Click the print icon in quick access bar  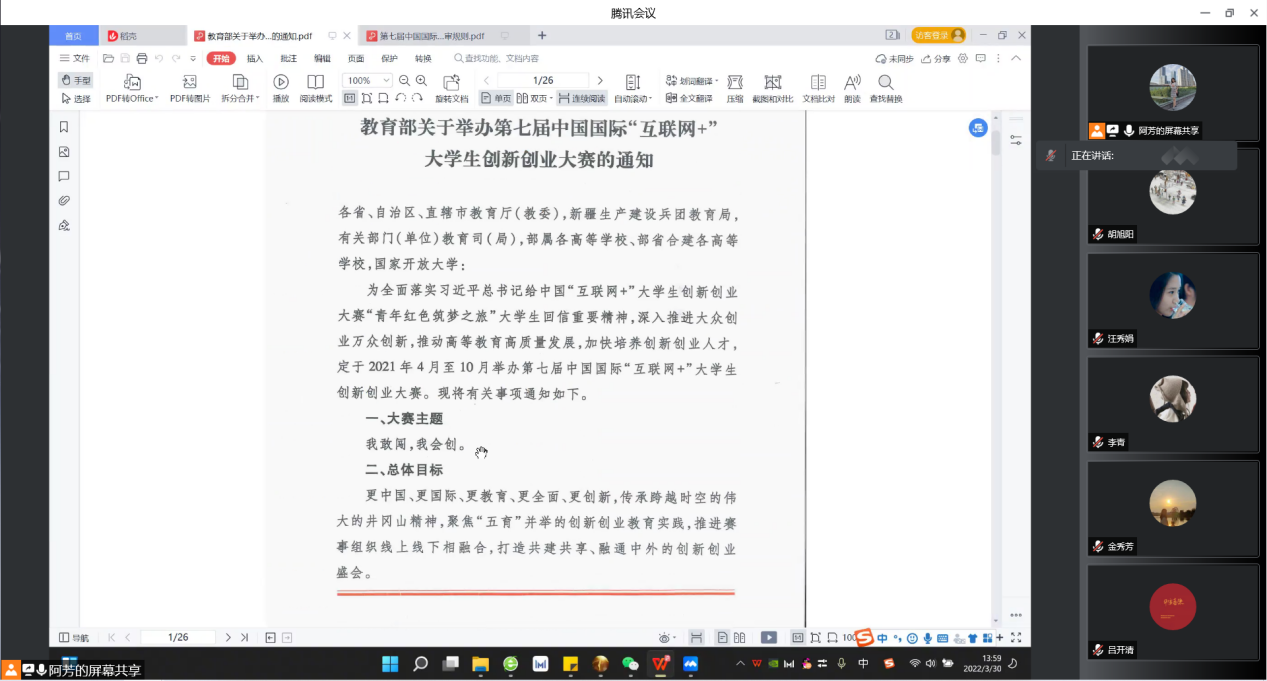point(142,58)
